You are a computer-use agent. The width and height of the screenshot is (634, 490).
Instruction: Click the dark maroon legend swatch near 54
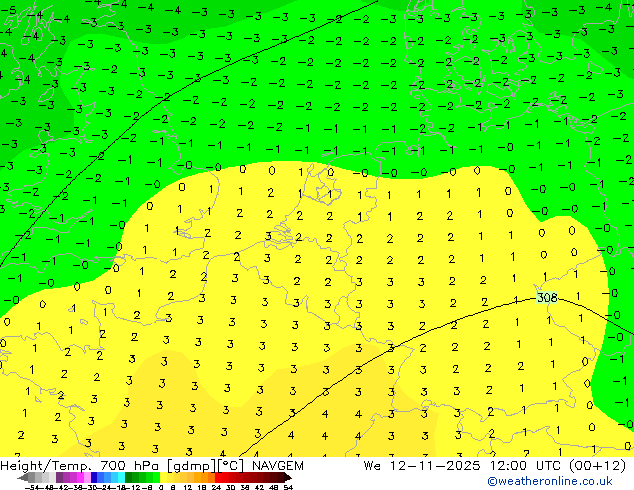[x=281, y=477]
